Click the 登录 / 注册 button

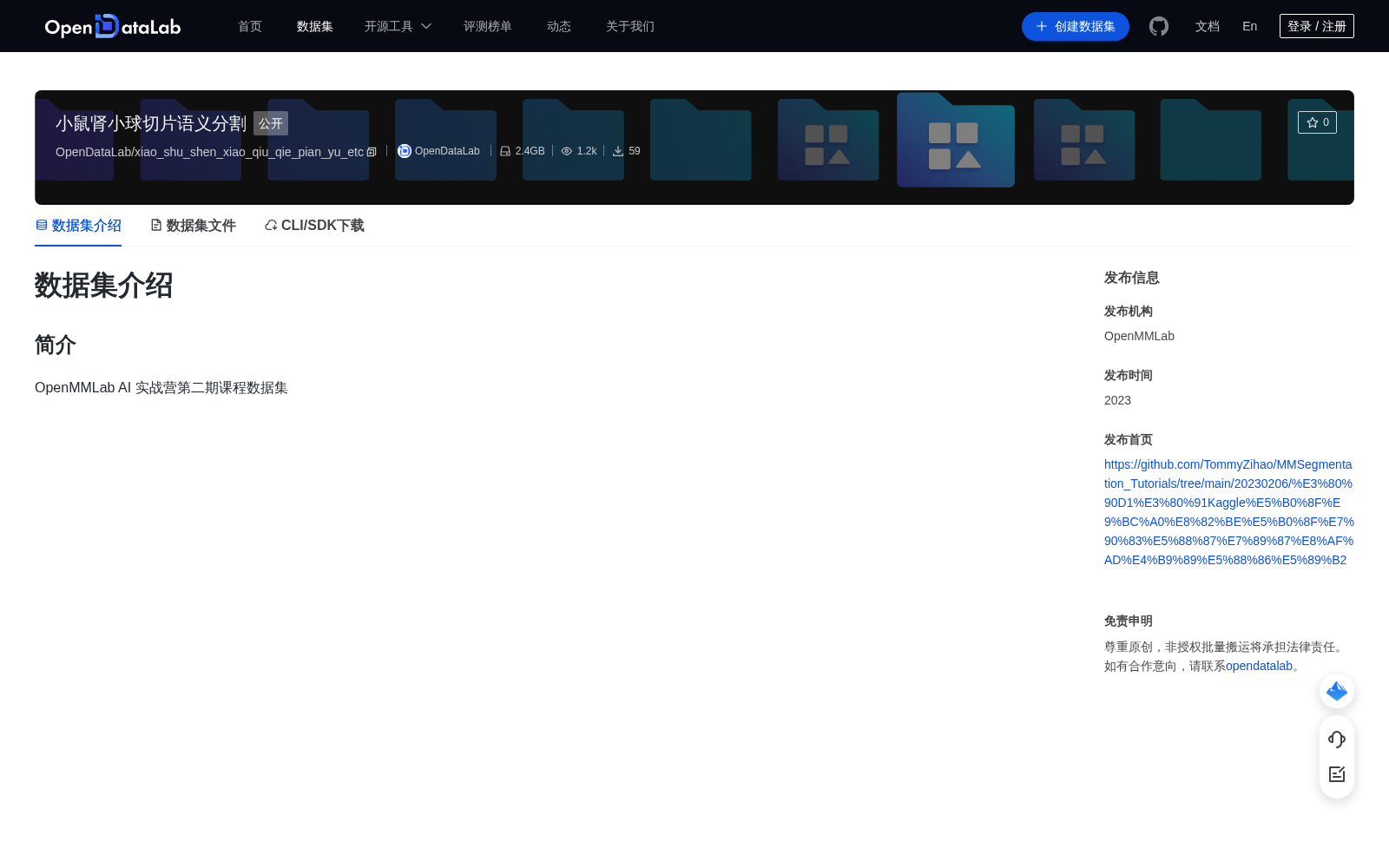1317,26
